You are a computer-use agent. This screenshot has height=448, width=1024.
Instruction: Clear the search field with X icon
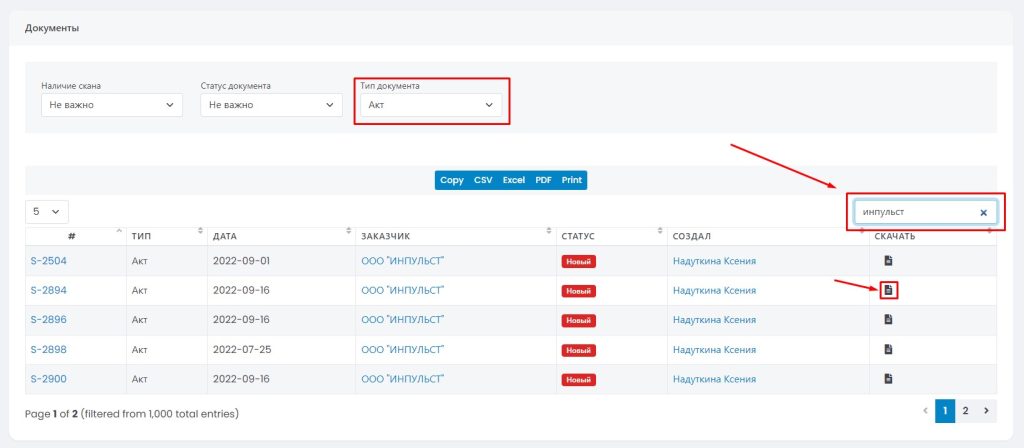tap(983, 213)
